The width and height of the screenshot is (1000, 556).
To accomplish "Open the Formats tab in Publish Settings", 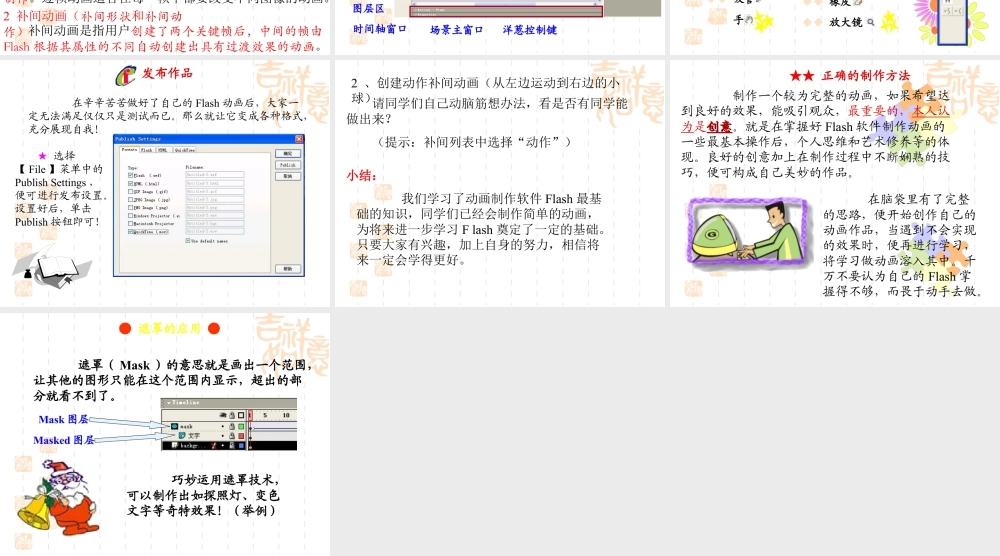I will [x=129, y=150].
